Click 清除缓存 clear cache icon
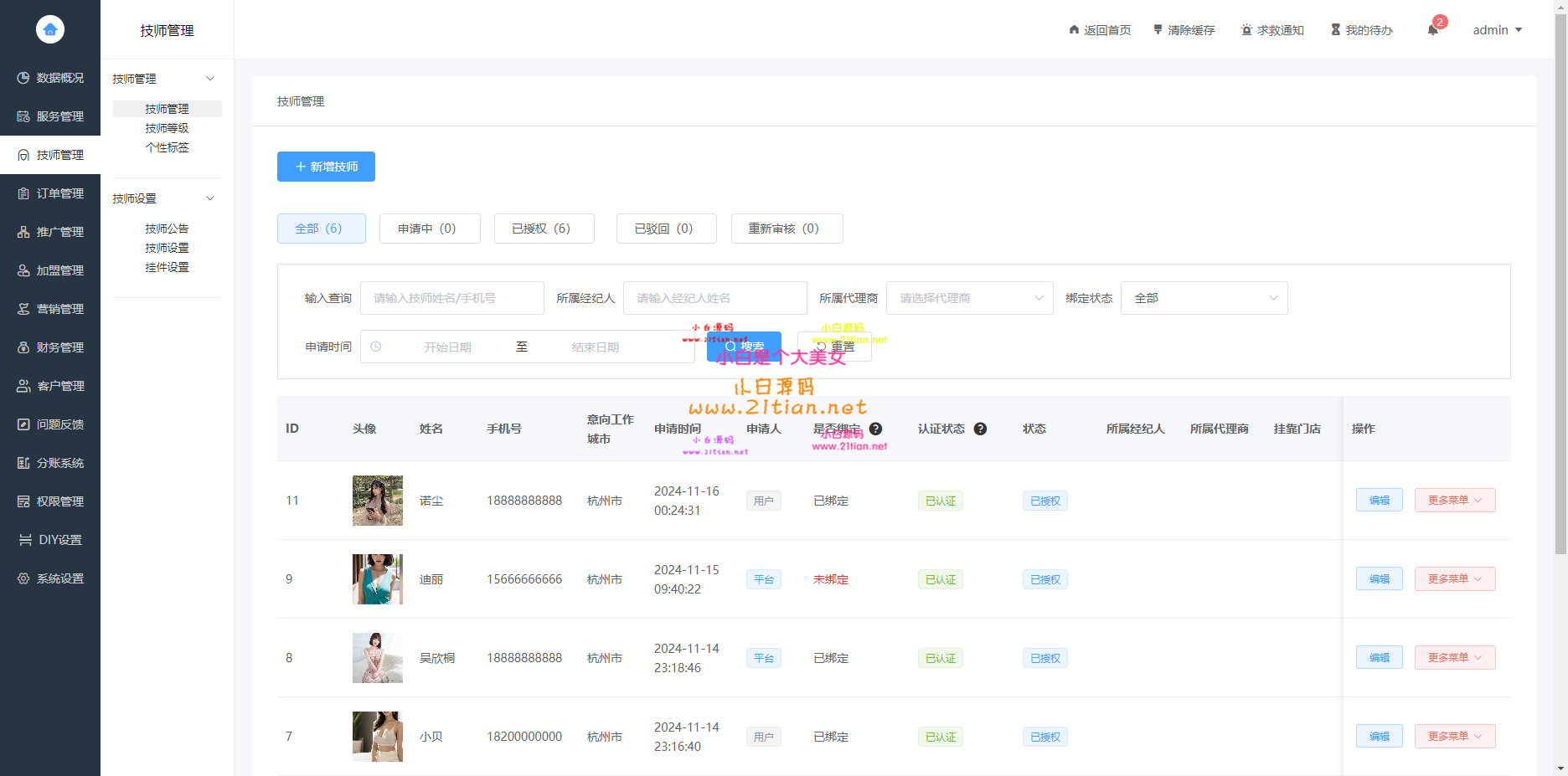This screenshot has height=776, width=1568. coord(1158,30)
